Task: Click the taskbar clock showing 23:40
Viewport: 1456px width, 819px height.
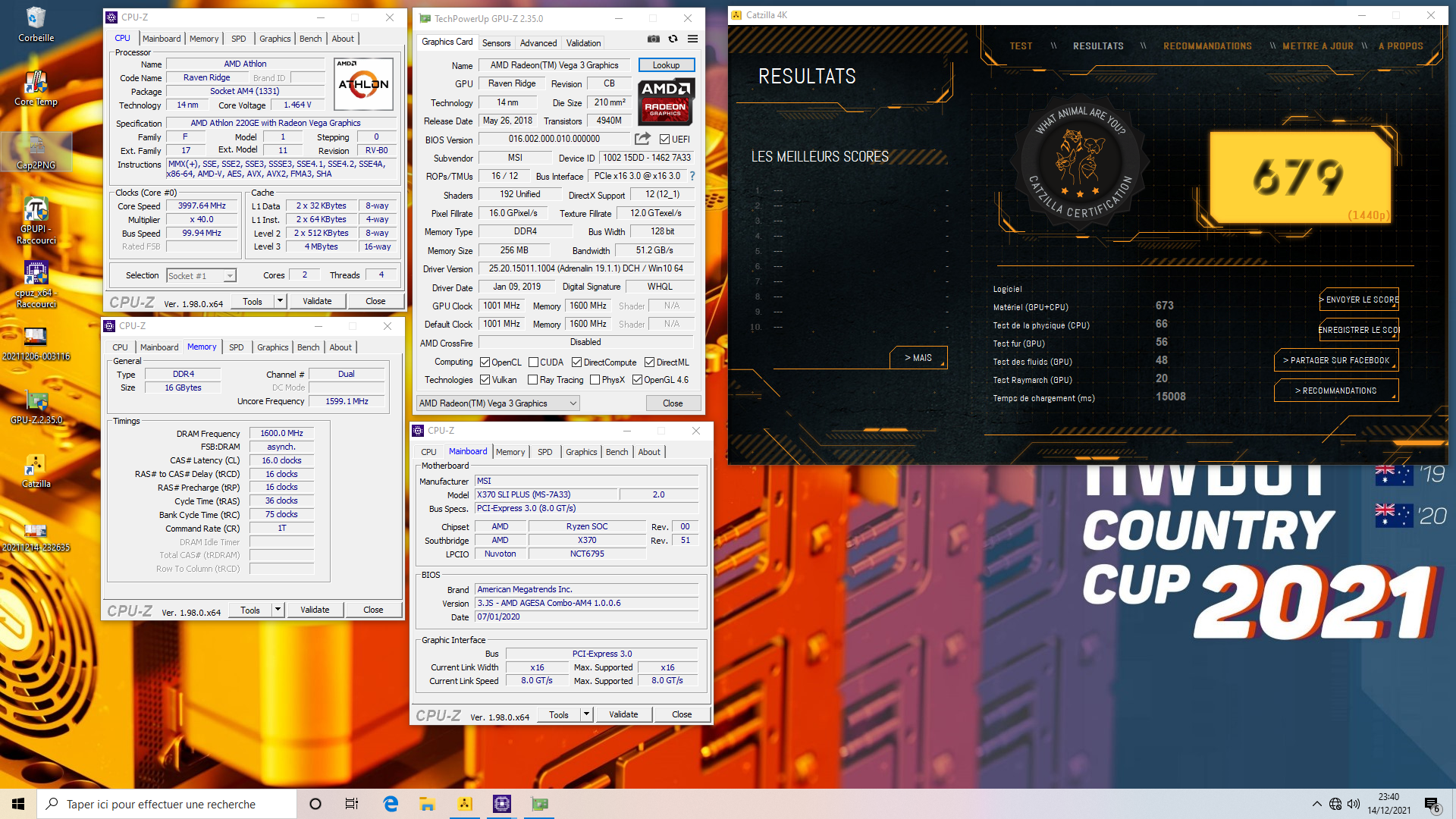Action: 1389,804
